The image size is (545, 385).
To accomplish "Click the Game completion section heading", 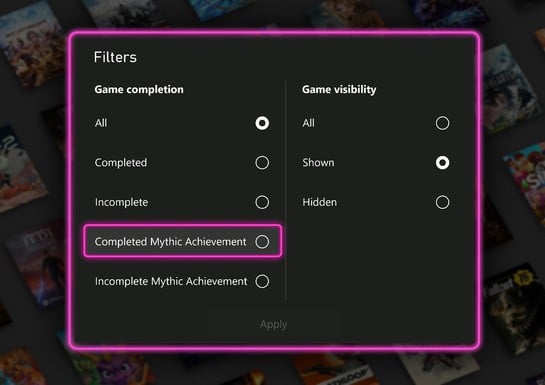I will click(x=139, y=90).
